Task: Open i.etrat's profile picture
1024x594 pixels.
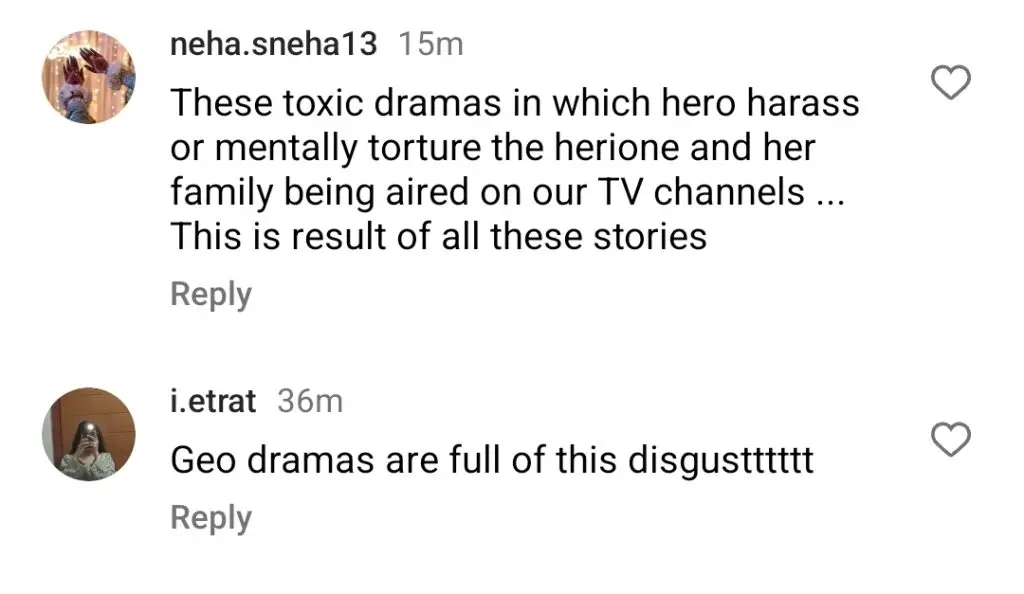Action: click(89, 433)
